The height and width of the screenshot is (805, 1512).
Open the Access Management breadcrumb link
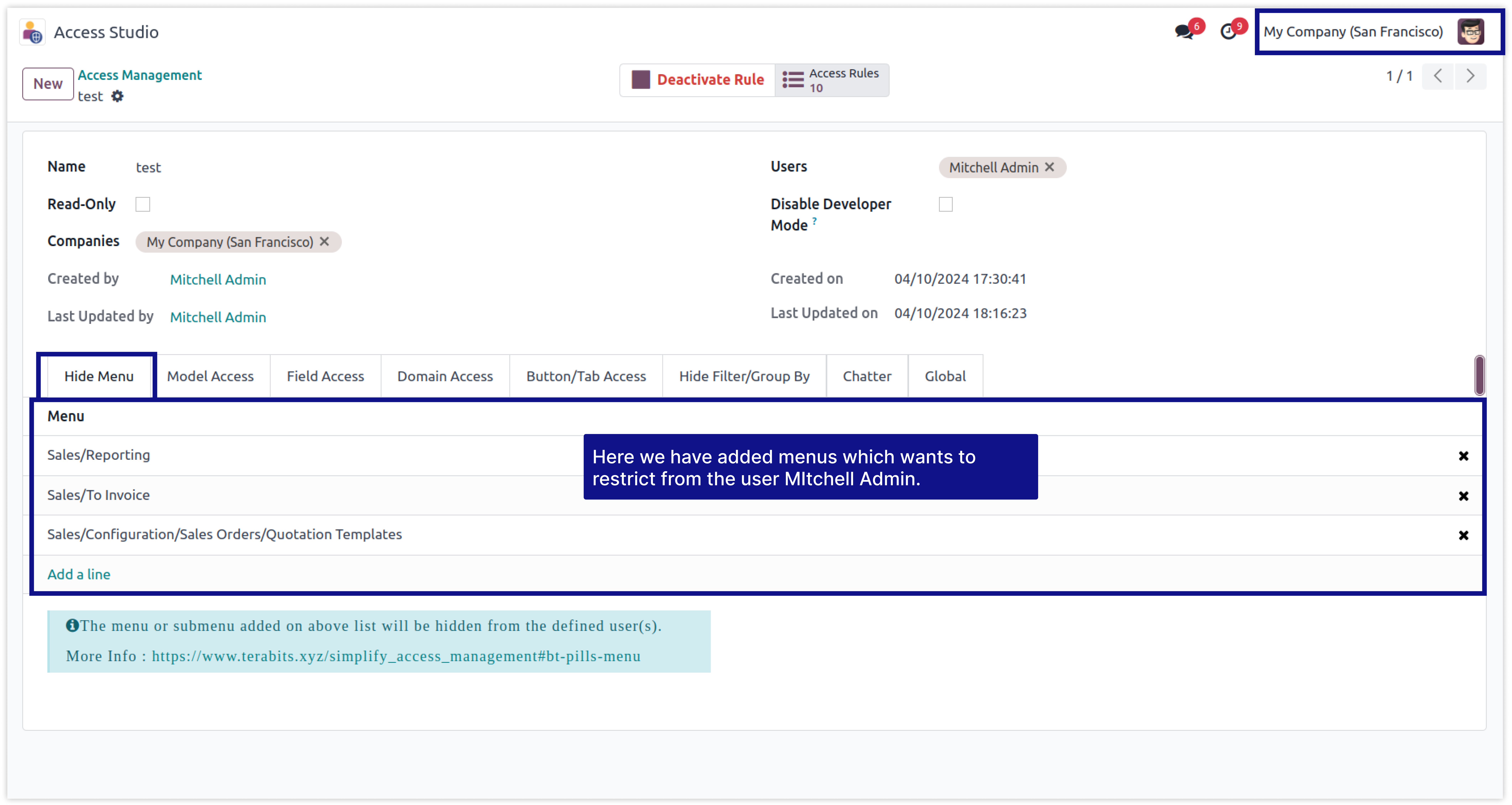140,75
